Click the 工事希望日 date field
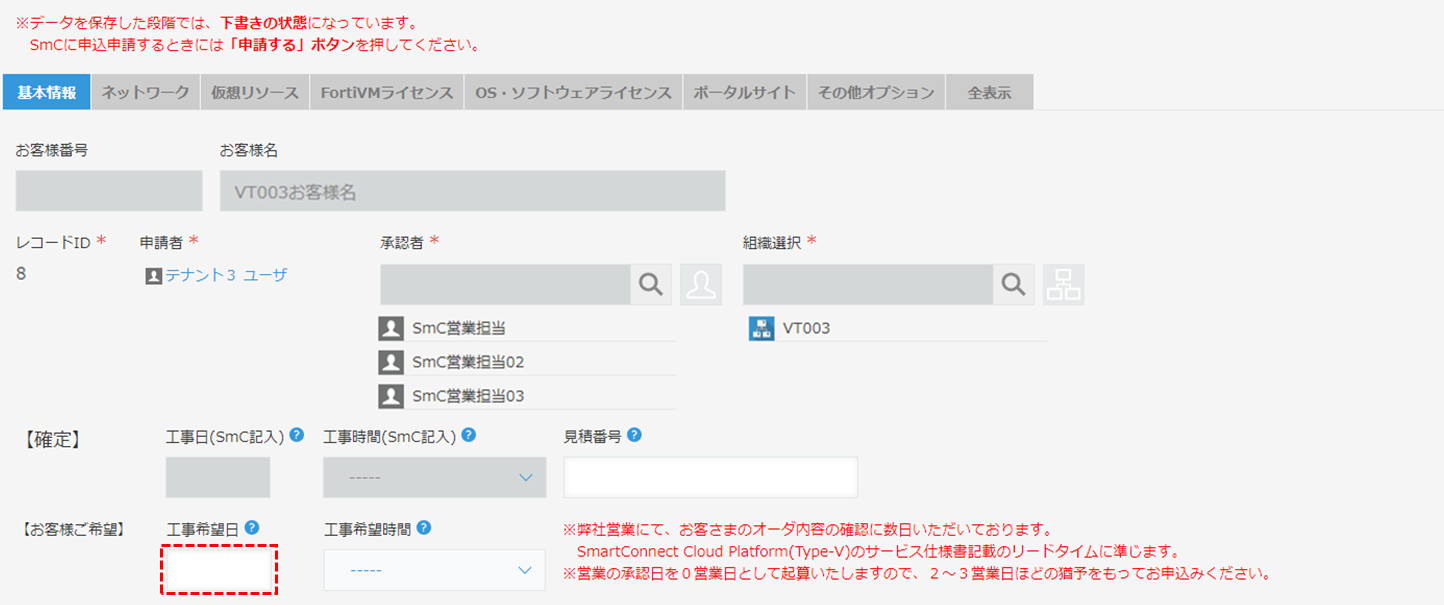The height and width of the screenshot is (605, 1444). (219, 570)
